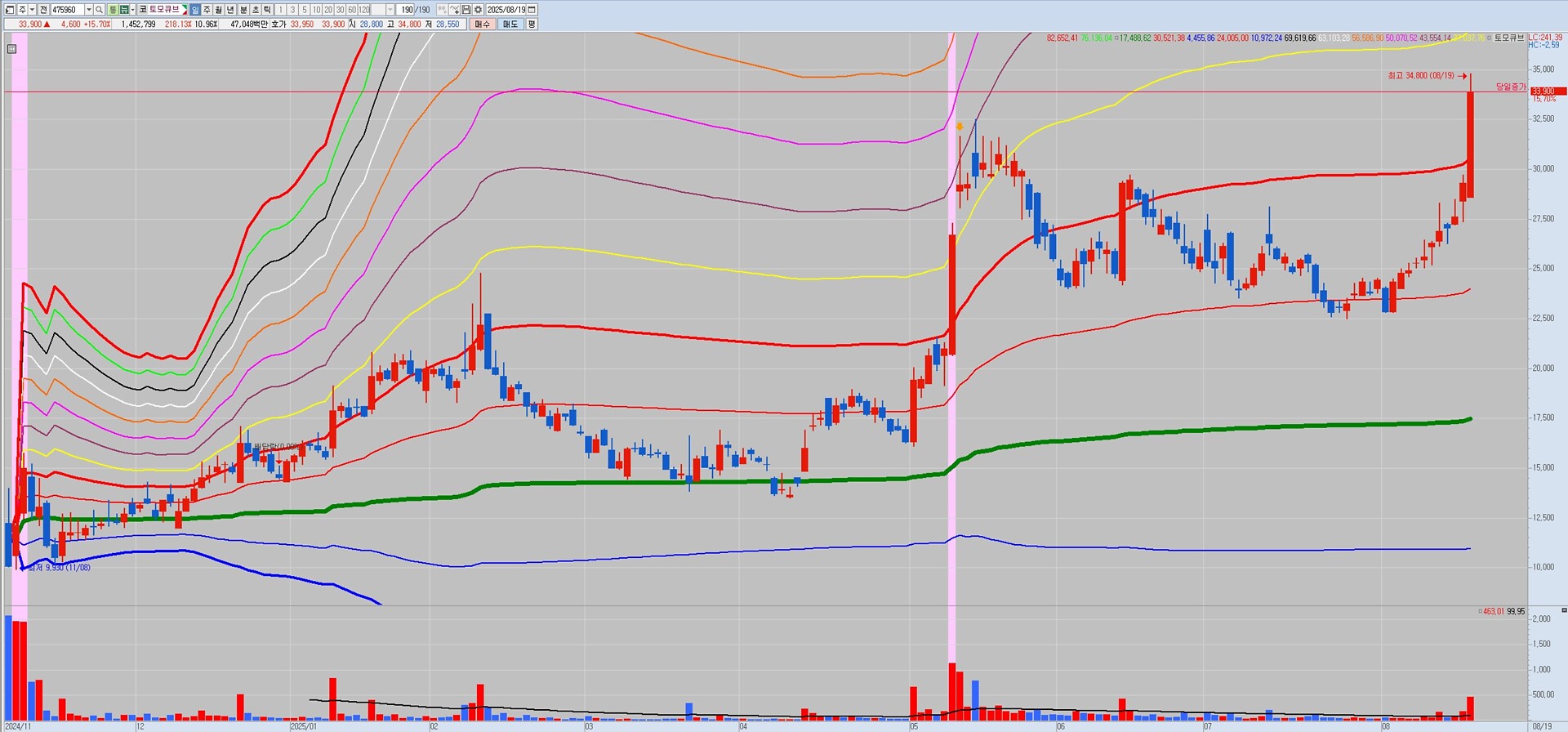Click the 코 KOSDAQ market badge
1568x732 pixels.
(x=143, y=10)
